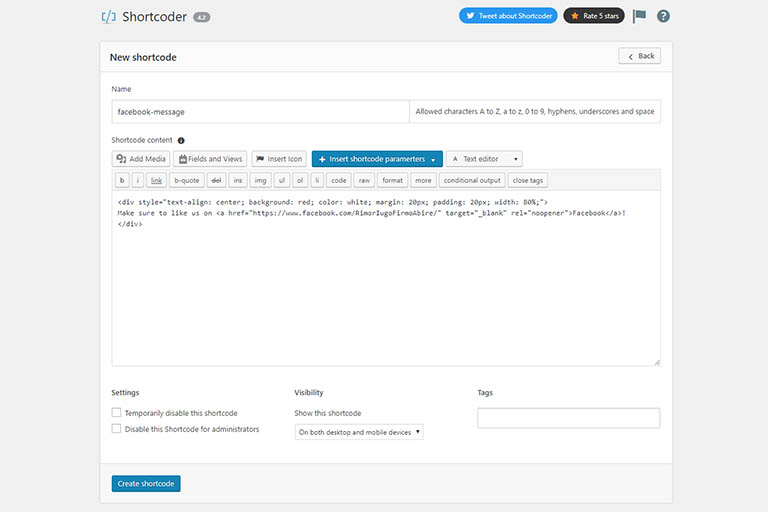Click the code quicktag button
This screenshot has width=768, height=512.
pyautogui.click(x=339, y=180)
